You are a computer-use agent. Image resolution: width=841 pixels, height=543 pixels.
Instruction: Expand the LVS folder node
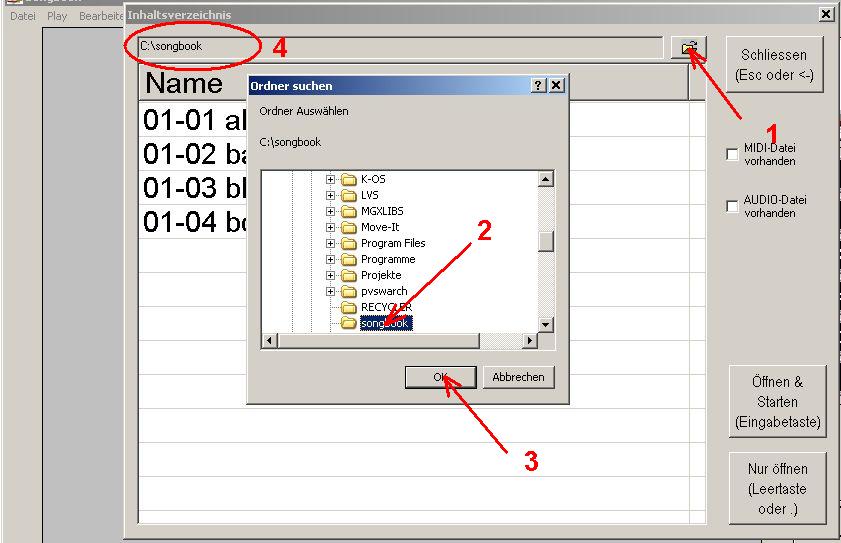330,195
